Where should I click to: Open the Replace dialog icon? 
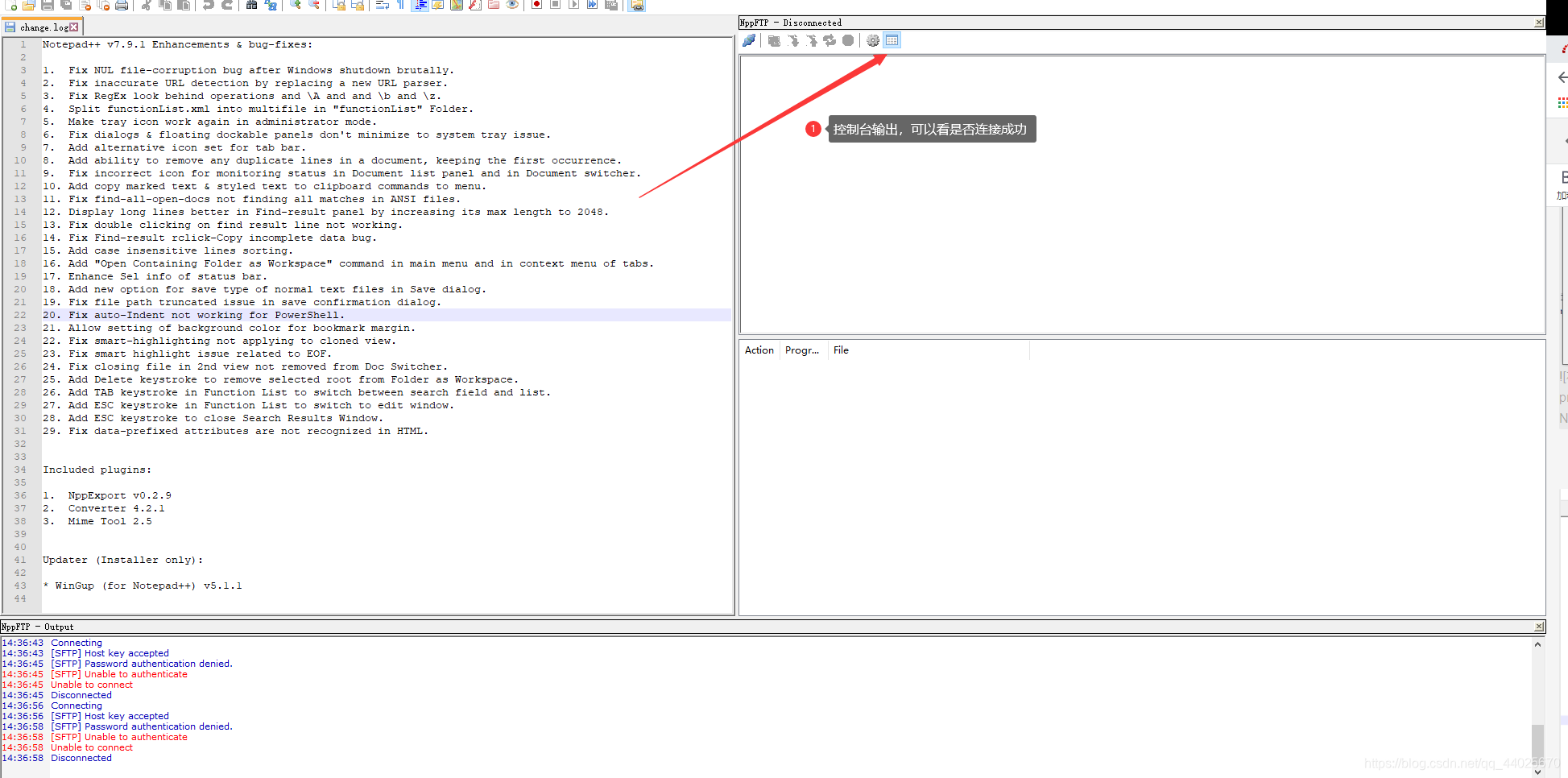271,5
